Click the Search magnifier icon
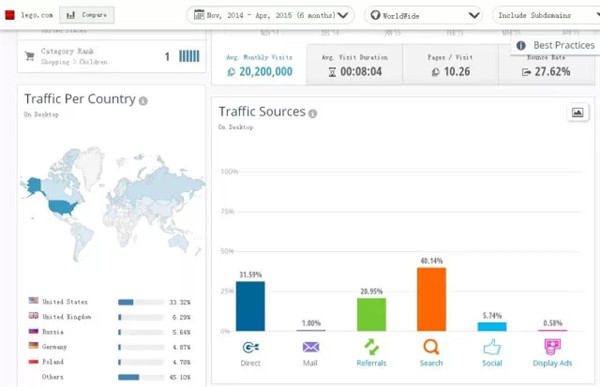Screen dimensions: 600x387 [431, 347]
